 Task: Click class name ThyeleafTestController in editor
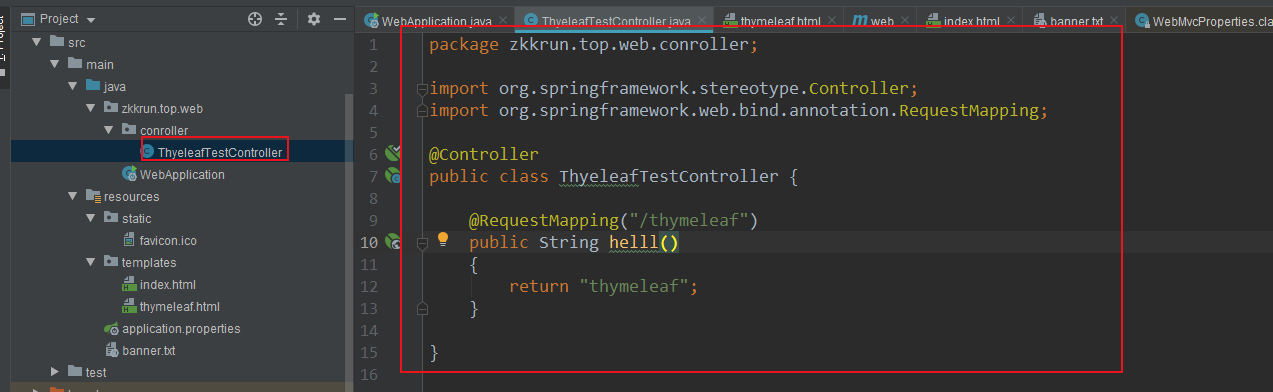pos(668,176)
